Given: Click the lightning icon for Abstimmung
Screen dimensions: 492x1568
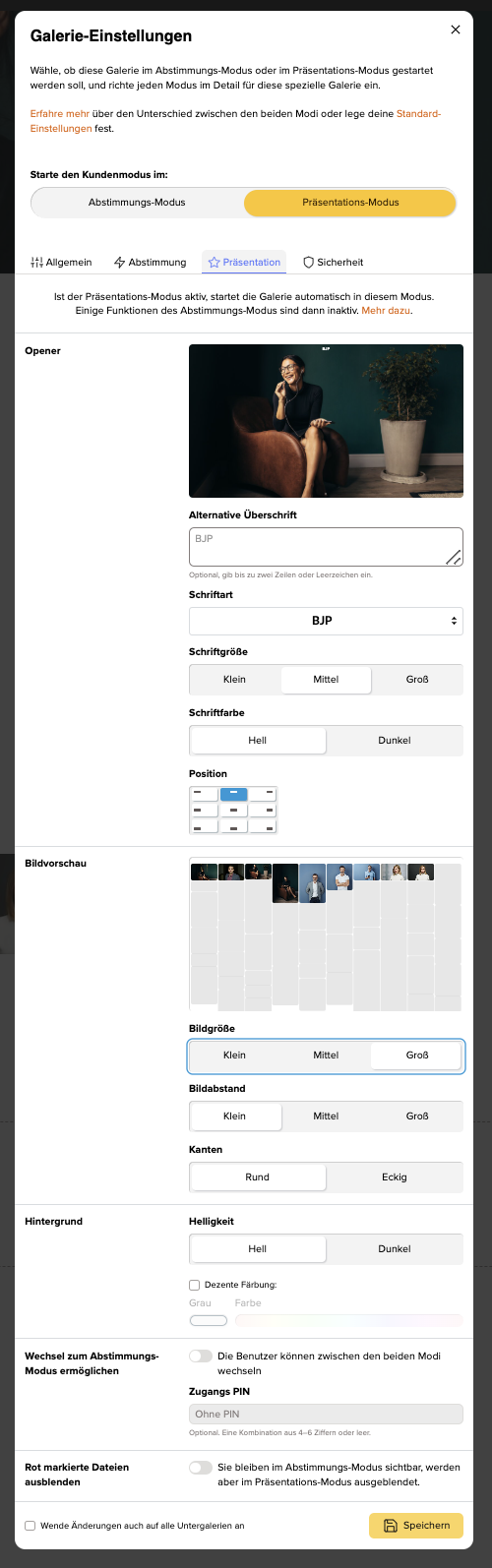Looking at the screenshot, I should tap(120, 263).
